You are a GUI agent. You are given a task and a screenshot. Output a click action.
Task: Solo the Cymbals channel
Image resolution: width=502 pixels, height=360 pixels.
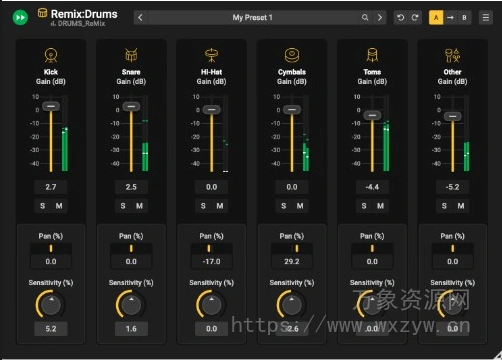coord(284,206)
